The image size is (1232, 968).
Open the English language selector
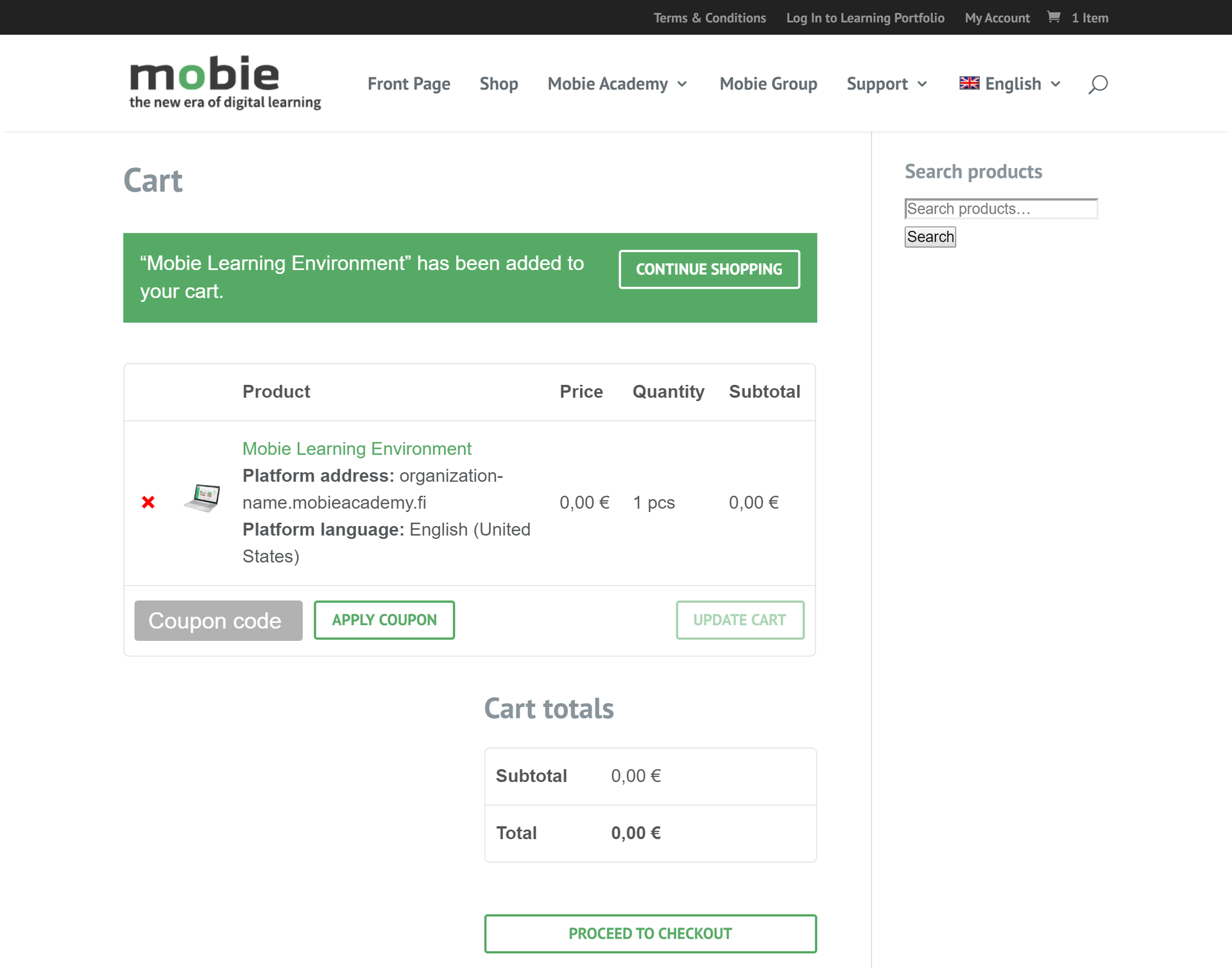click(x=1010, y=84)
